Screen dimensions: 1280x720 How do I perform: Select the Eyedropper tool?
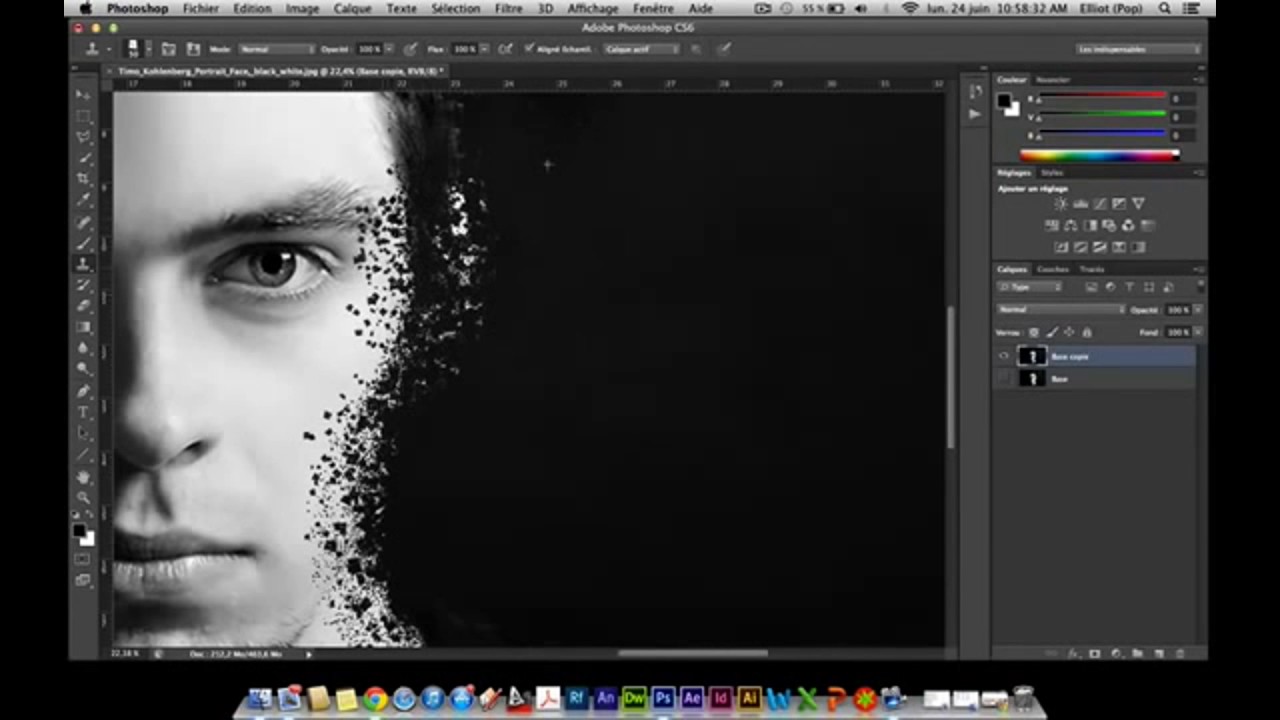tap(84, 200)
